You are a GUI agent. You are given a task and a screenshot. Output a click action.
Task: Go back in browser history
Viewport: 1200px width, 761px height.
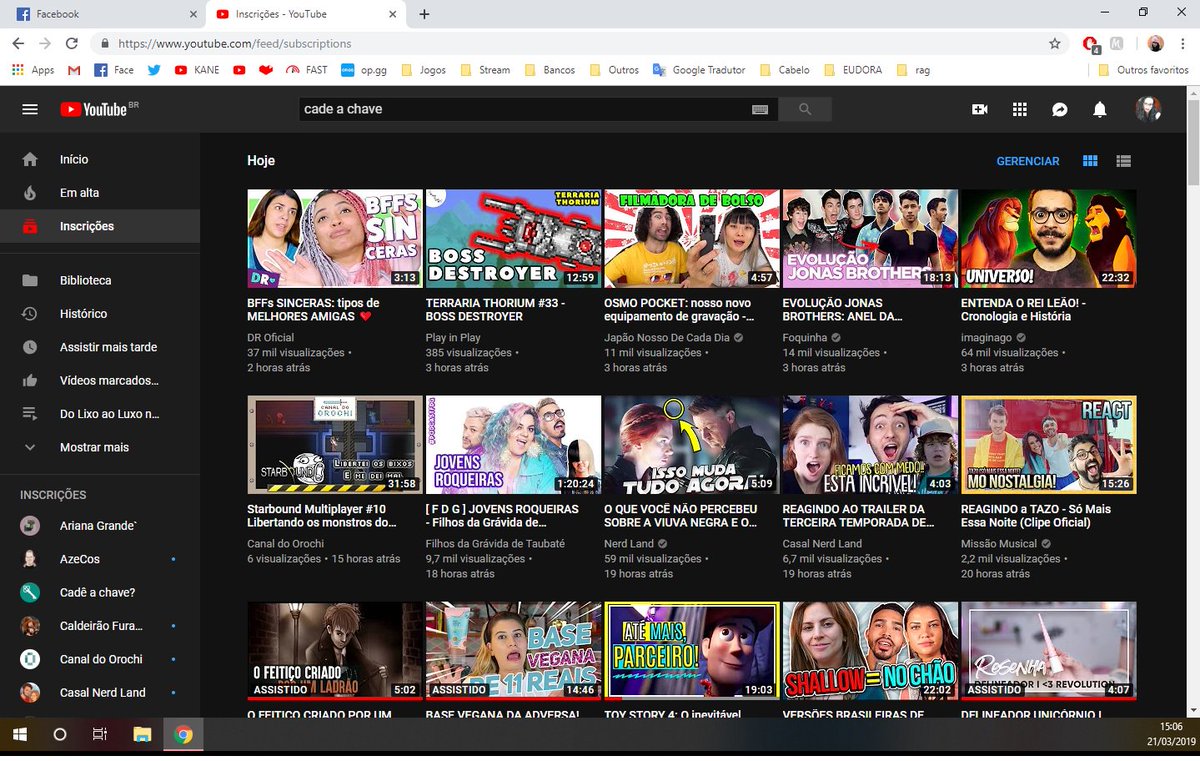click(18, 44)
